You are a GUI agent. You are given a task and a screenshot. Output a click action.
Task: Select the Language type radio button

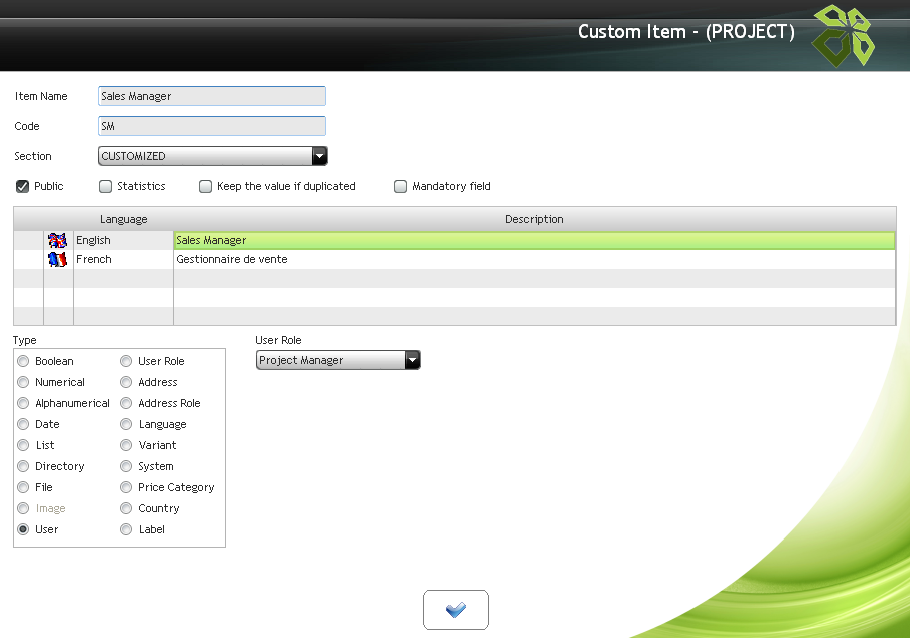click(x=126, y=424)
